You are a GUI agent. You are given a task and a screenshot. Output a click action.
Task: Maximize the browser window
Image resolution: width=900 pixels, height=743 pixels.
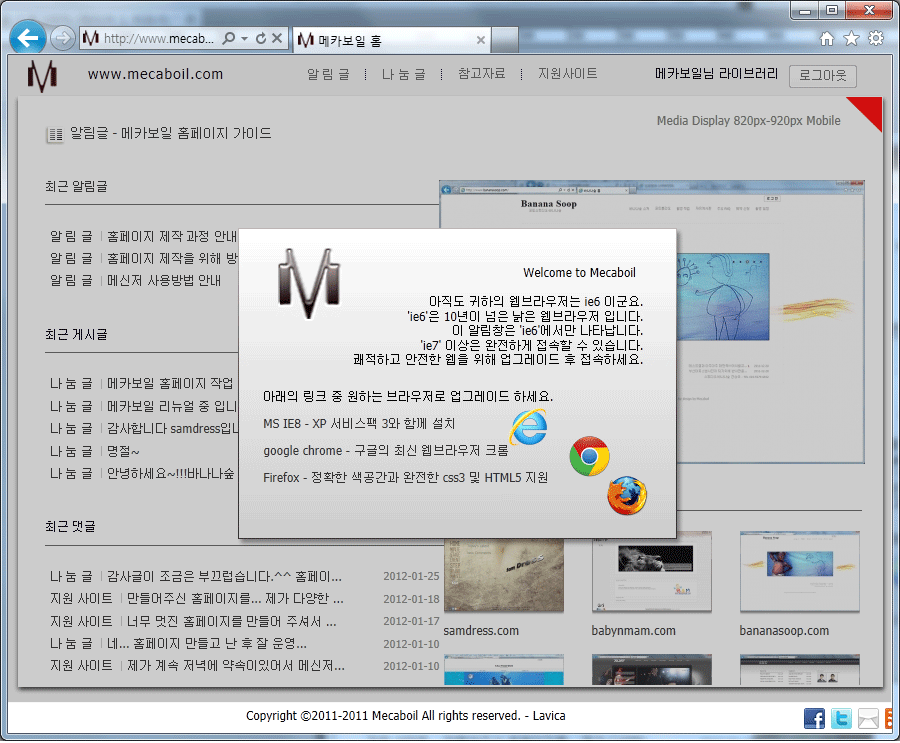pos(832,10)
